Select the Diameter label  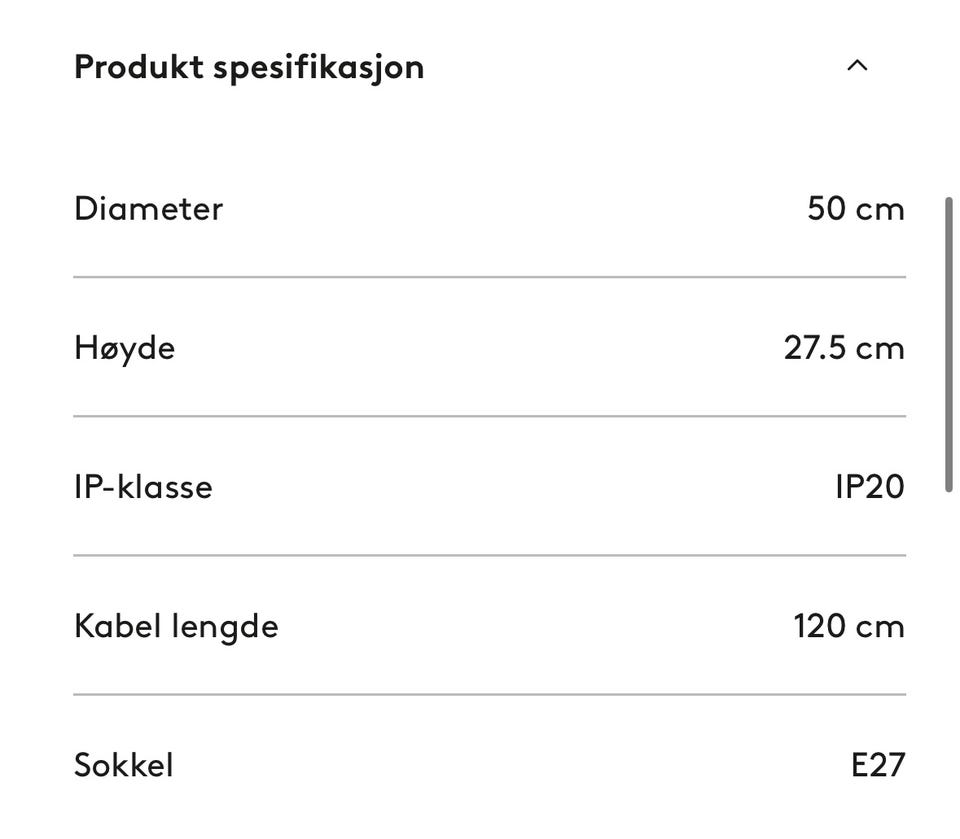coord(148,209)
